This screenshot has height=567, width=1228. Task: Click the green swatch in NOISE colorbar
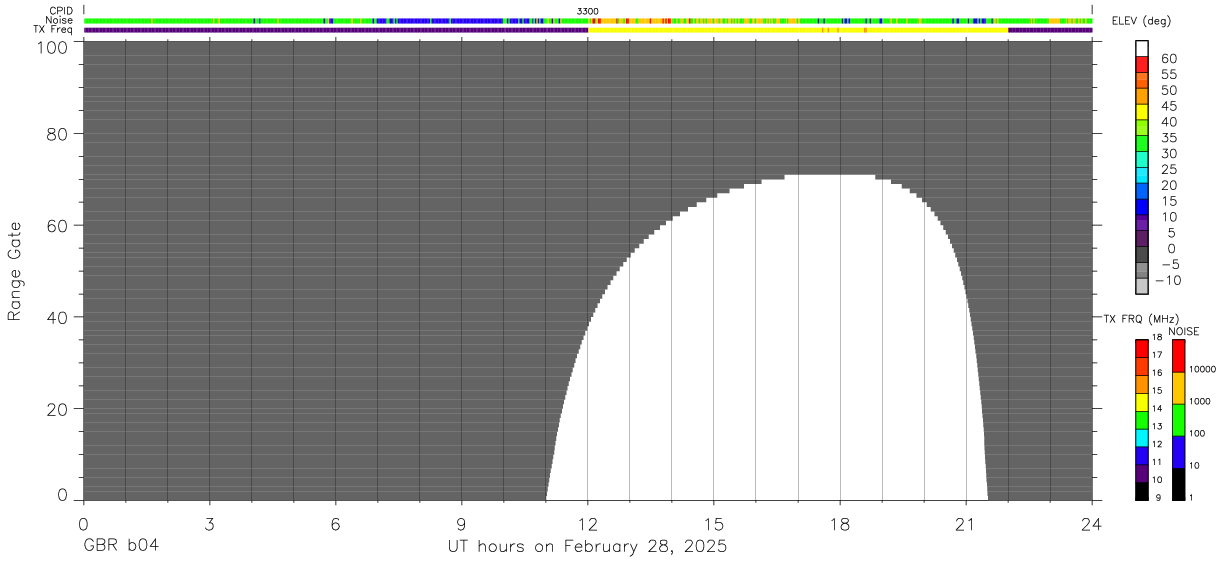1178,420
